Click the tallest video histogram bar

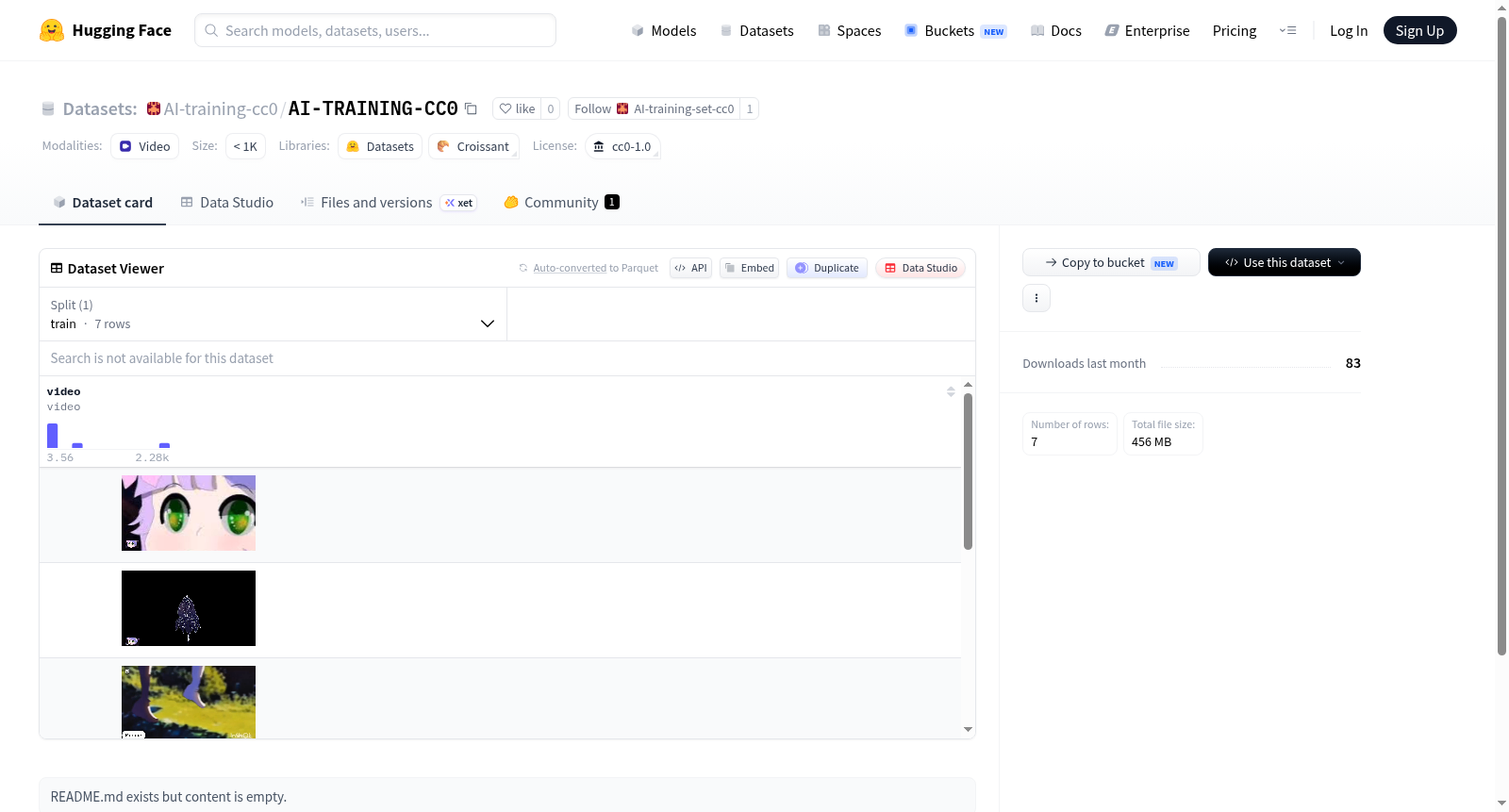click(x=53, y=436)
